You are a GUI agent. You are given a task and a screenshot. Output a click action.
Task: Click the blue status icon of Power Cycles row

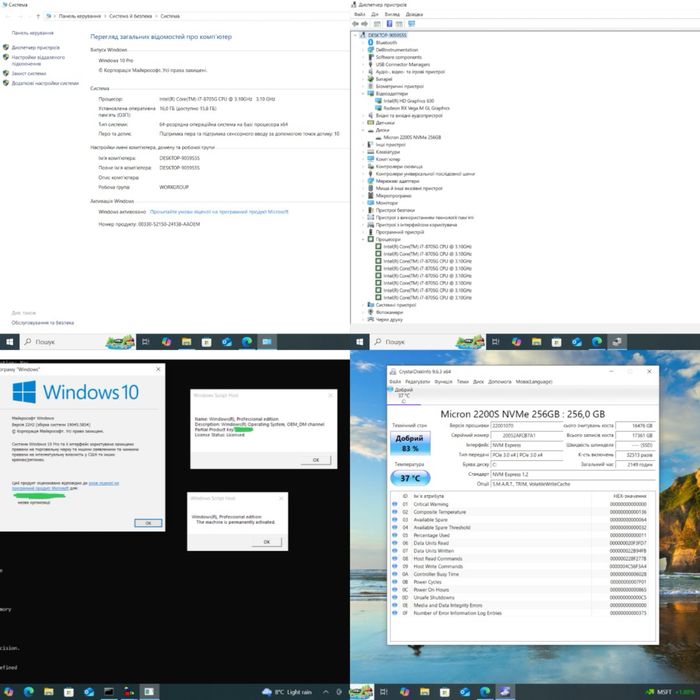click(x=395, y=582)
